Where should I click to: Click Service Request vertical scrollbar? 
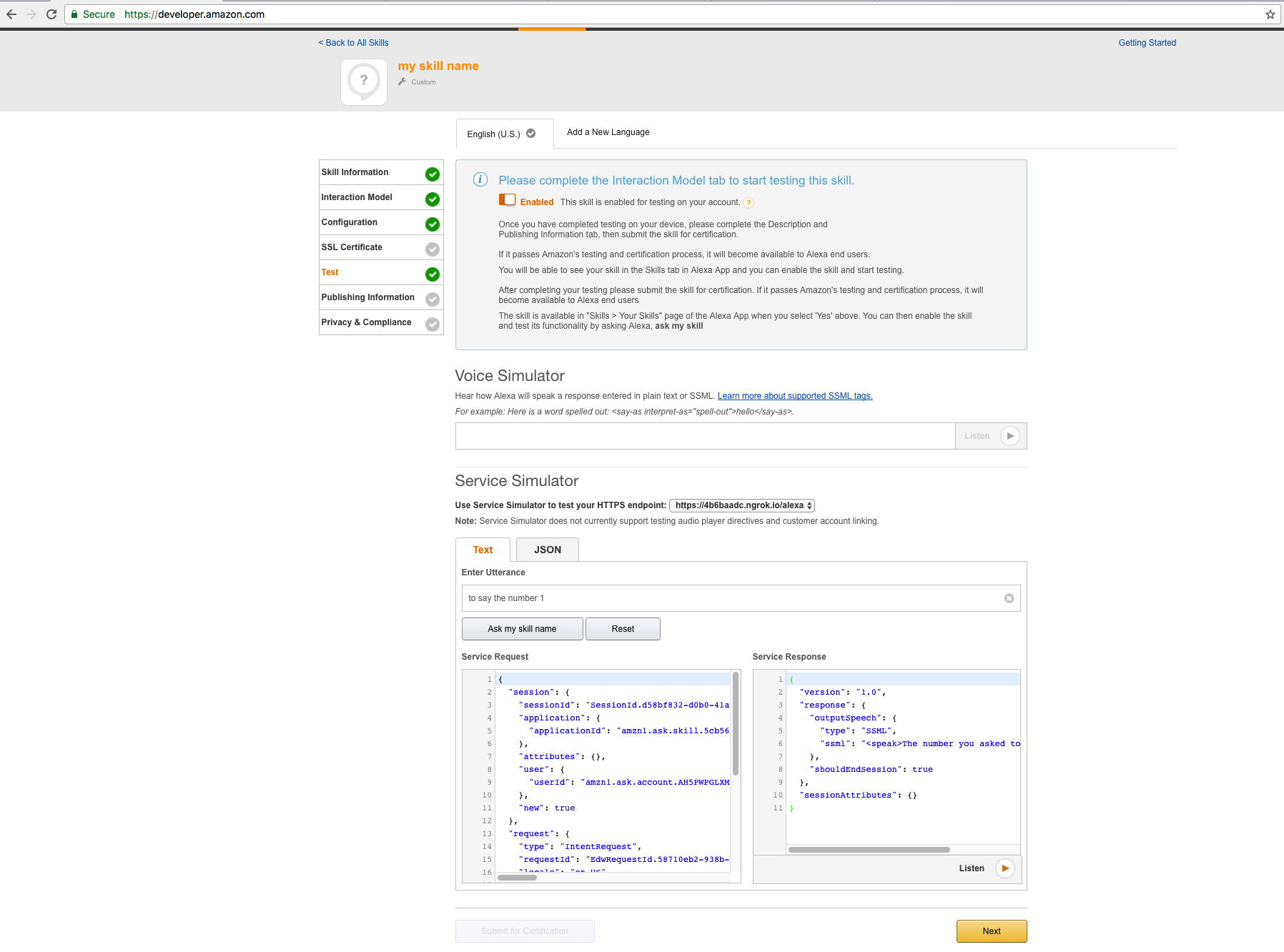click(735, 723)
